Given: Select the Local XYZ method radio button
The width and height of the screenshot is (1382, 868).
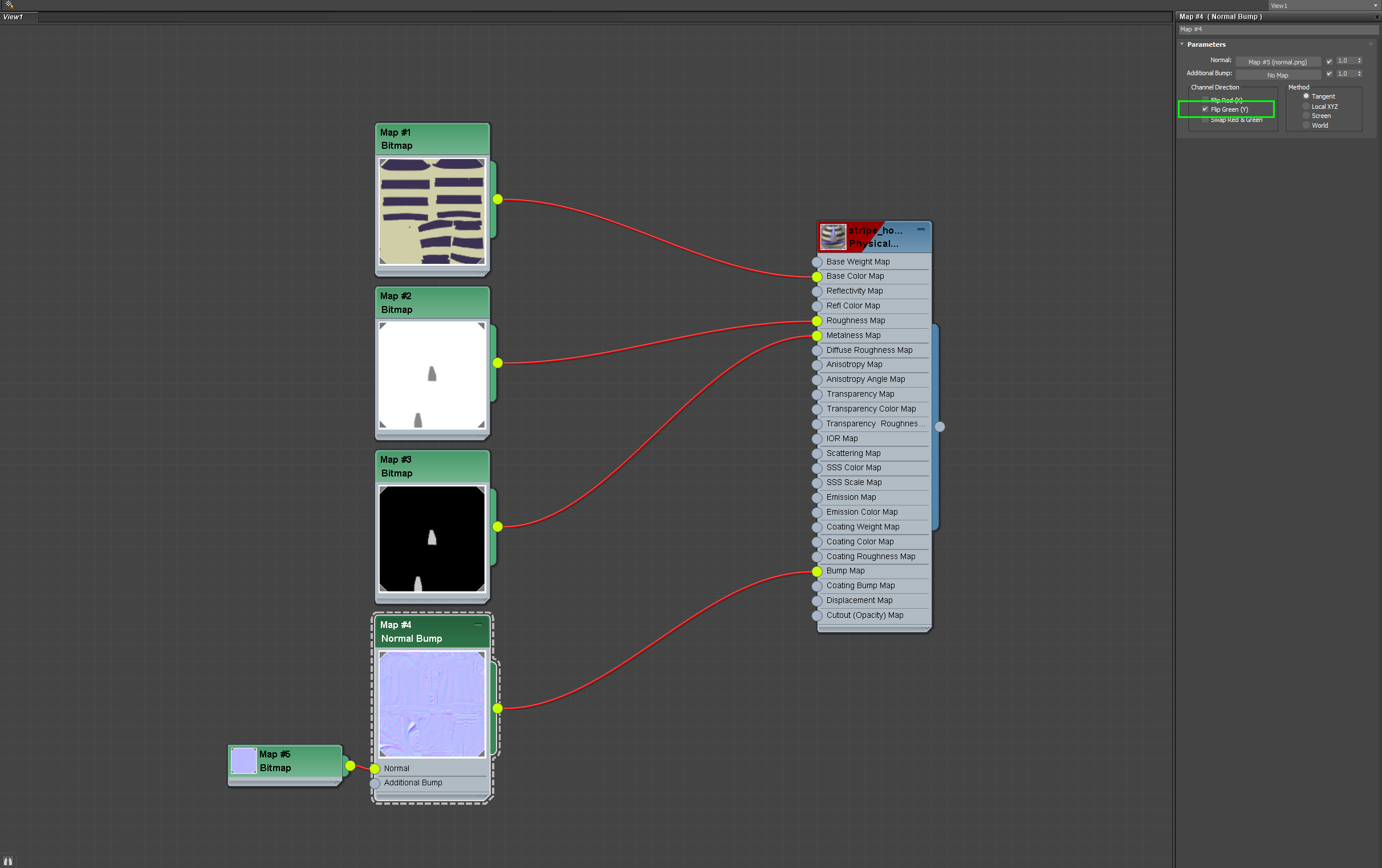Looking at the screenshot, I should tap(1306, 106).
